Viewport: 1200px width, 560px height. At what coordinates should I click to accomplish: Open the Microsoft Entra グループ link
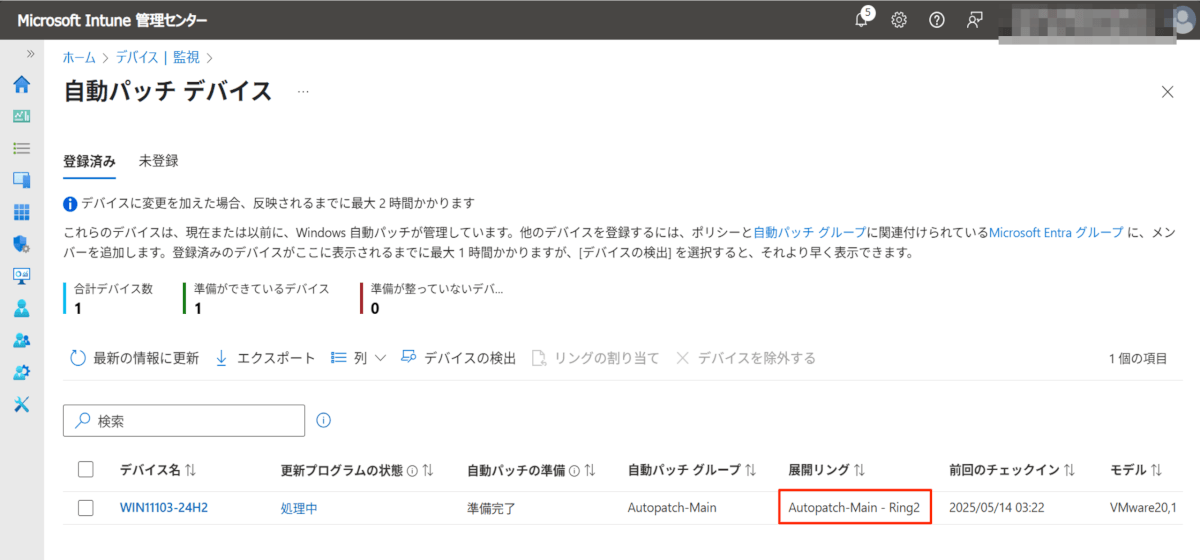pos(1054,232)
